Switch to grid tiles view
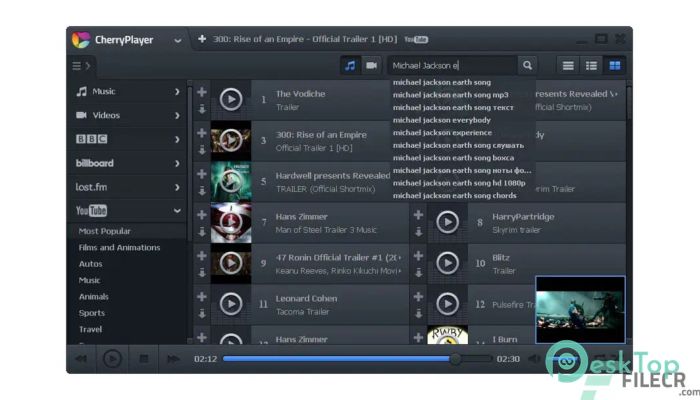The image size is (700, 400). [x=615, y=66]
